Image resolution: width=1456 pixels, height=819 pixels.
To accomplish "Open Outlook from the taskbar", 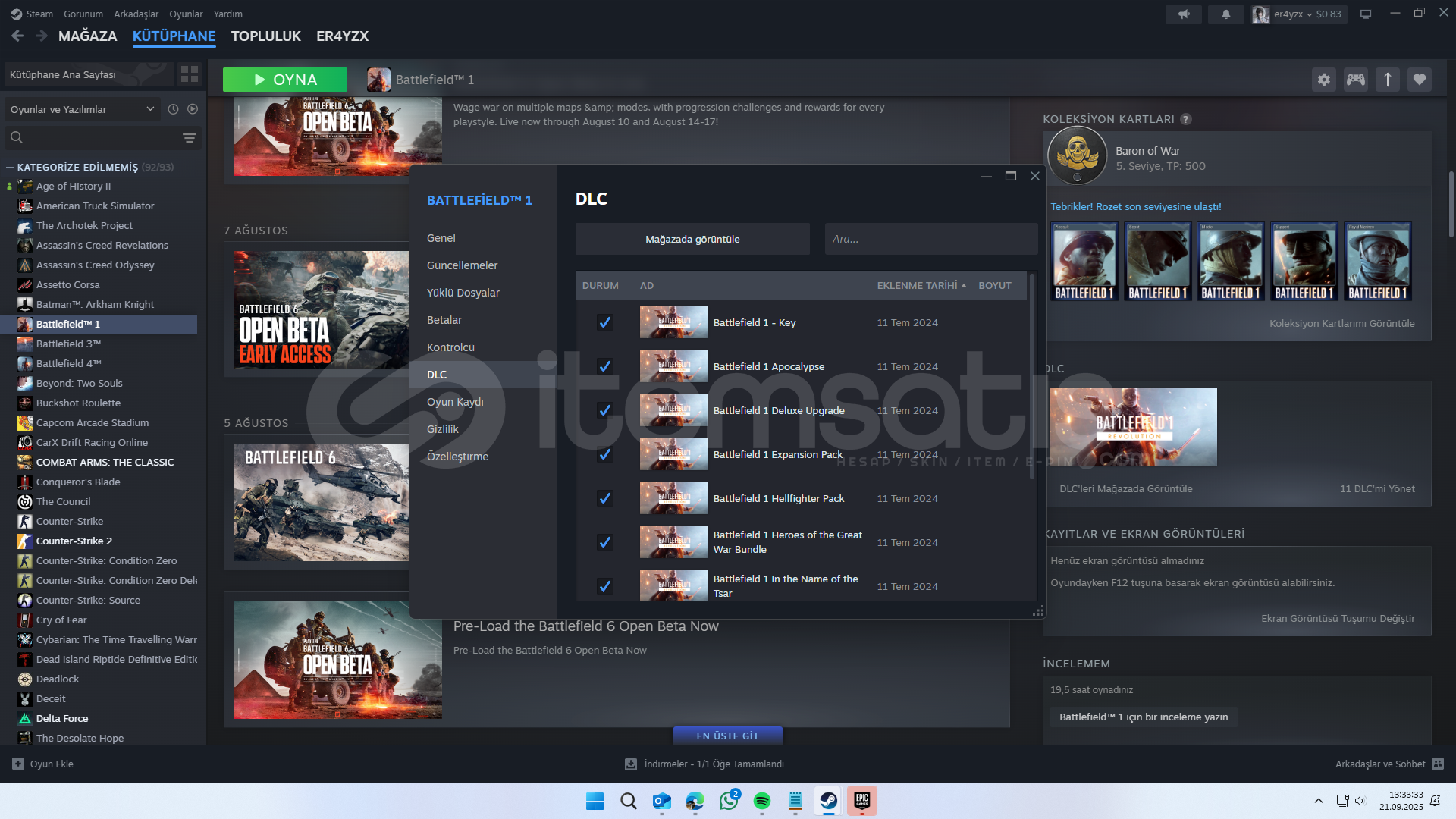I will pos(662,801).
